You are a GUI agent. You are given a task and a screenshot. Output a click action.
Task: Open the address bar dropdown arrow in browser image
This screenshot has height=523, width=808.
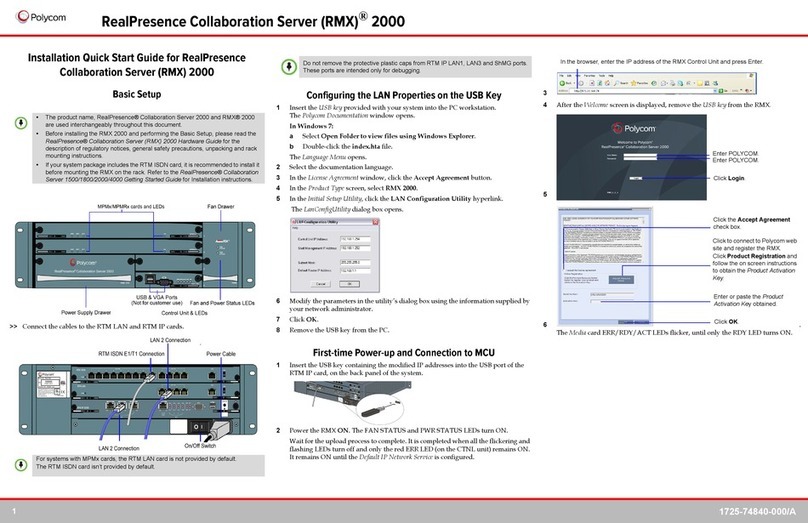click(x=715, y=91)
